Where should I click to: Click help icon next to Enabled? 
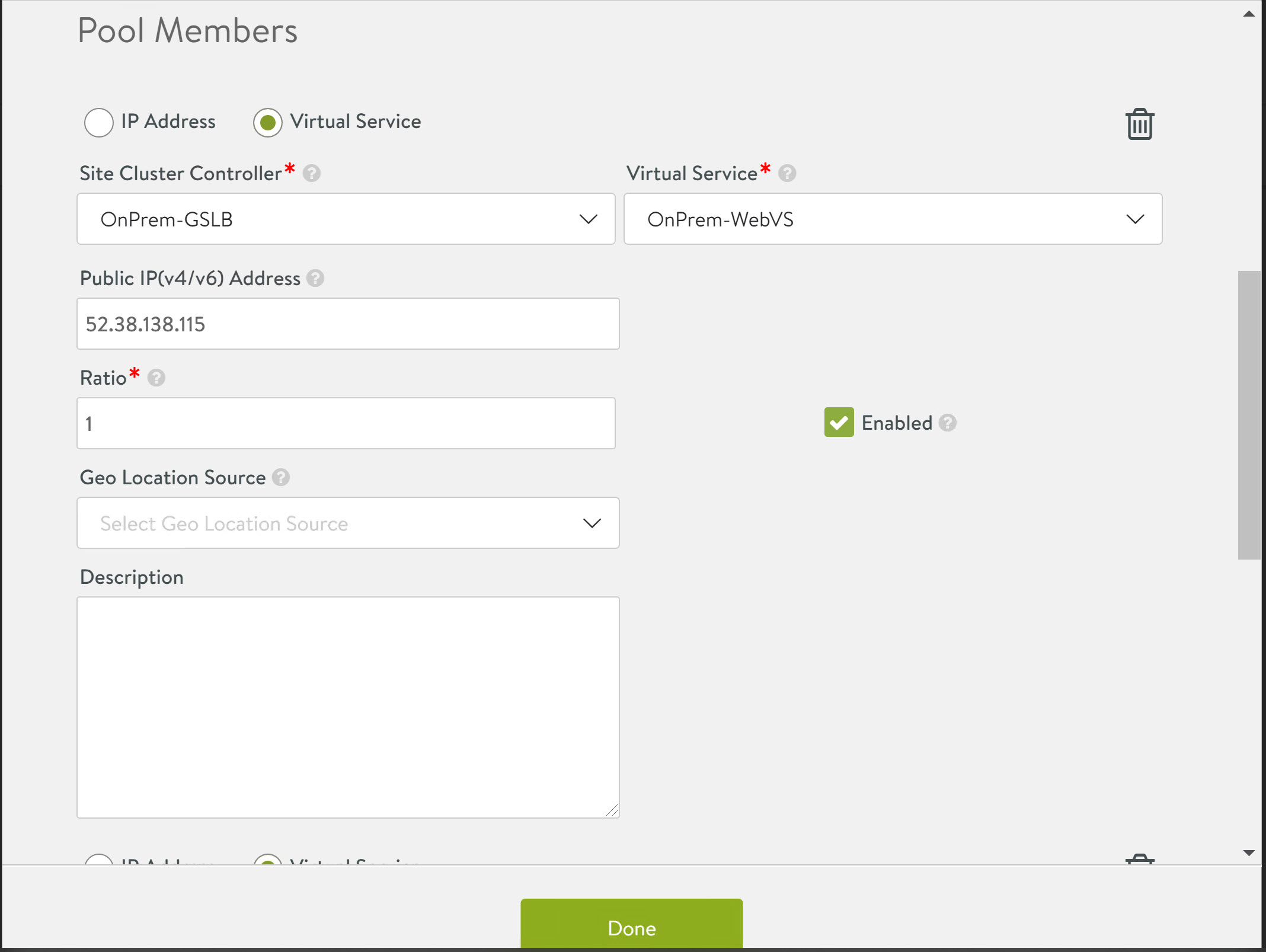(x=948, y=423)
